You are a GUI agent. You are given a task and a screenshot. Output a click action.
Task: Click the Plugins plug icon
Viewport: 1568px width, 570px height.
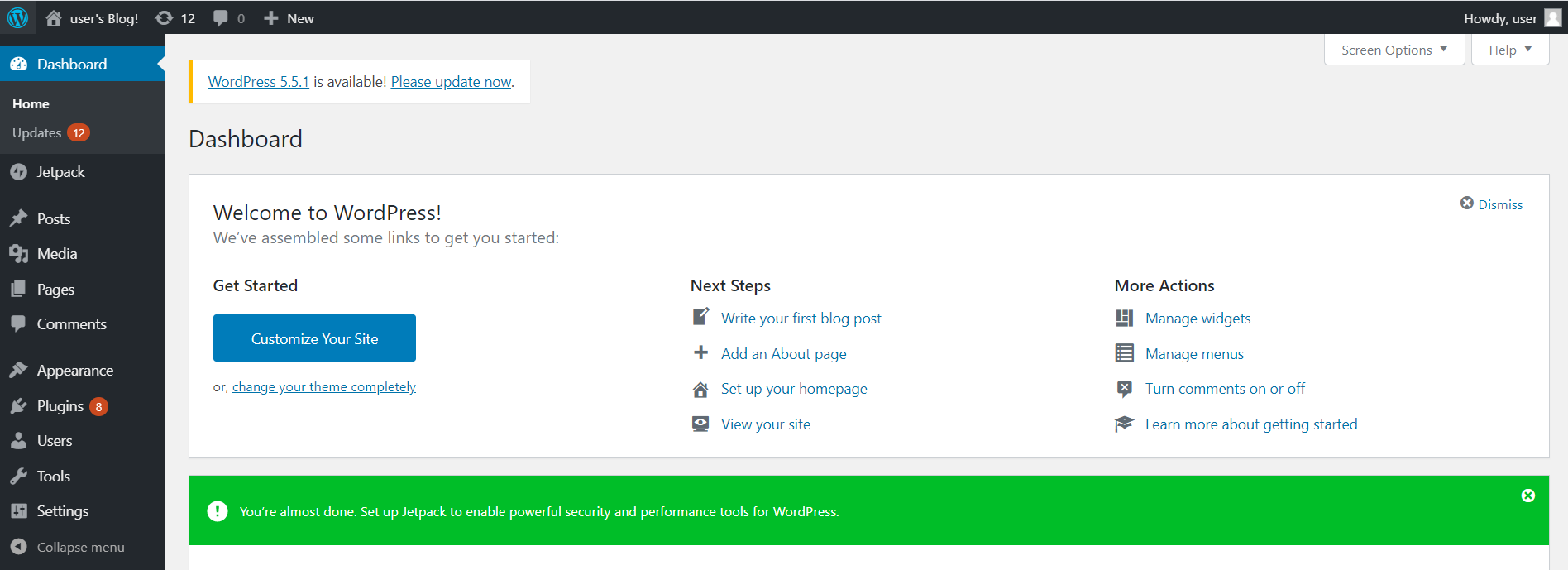[x=18, y=406]
